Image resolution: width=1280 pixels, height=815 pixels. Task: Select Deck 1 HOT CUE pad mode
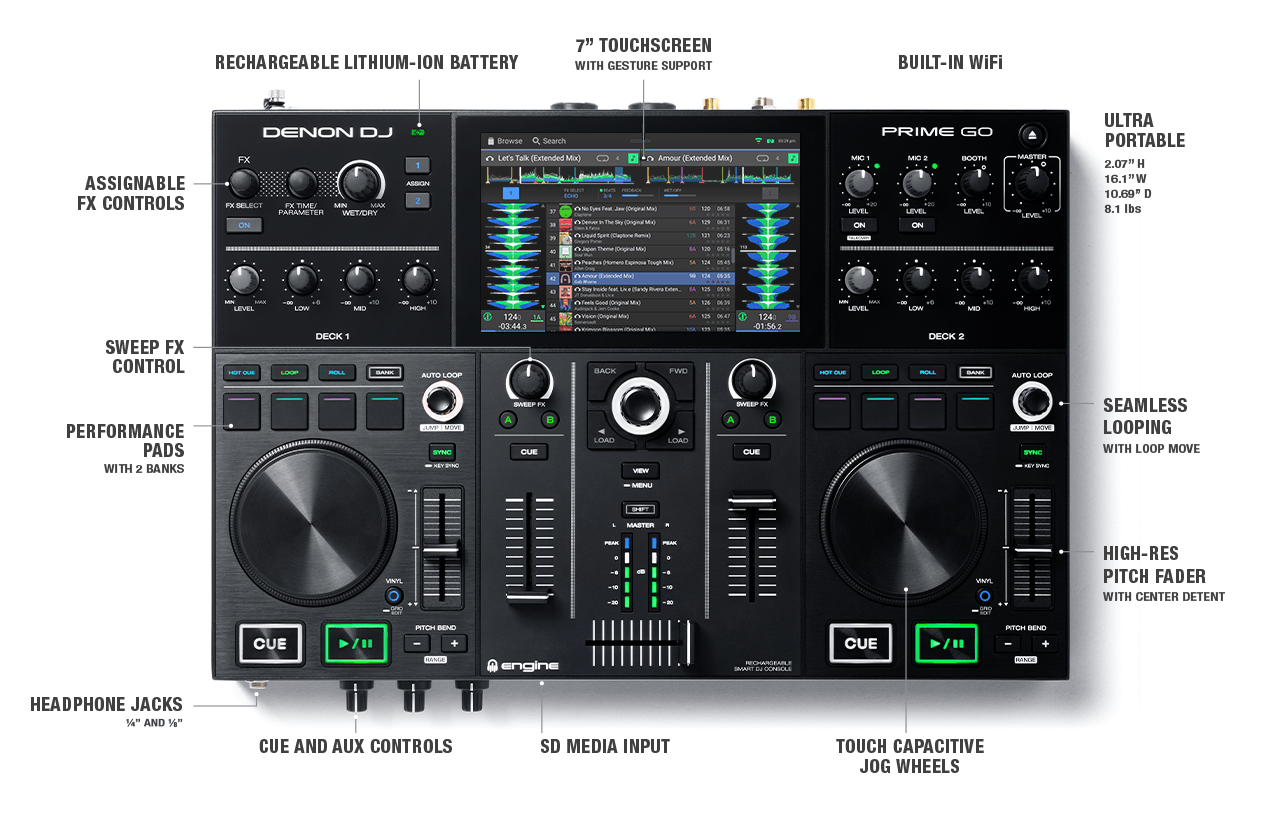pos(242,372)
